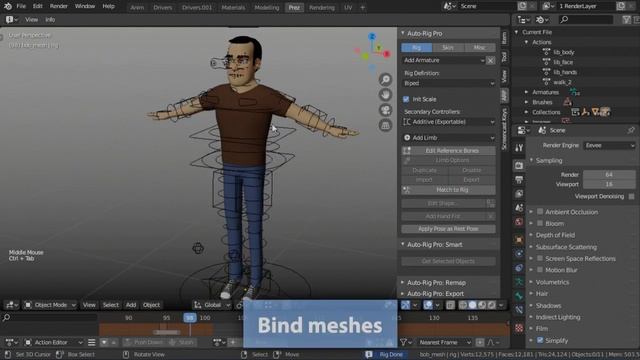Click the Blender logo icon
This screenshot has width=640, height=360.
7,7
